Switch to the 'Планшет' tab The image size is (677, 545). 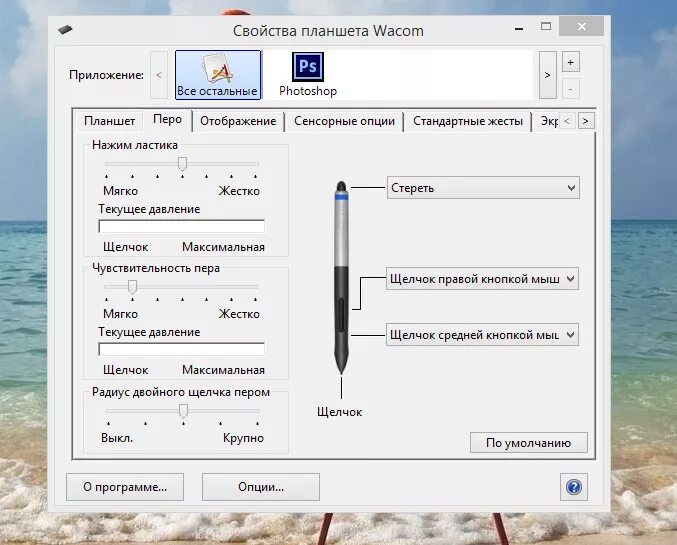(109, 121)
